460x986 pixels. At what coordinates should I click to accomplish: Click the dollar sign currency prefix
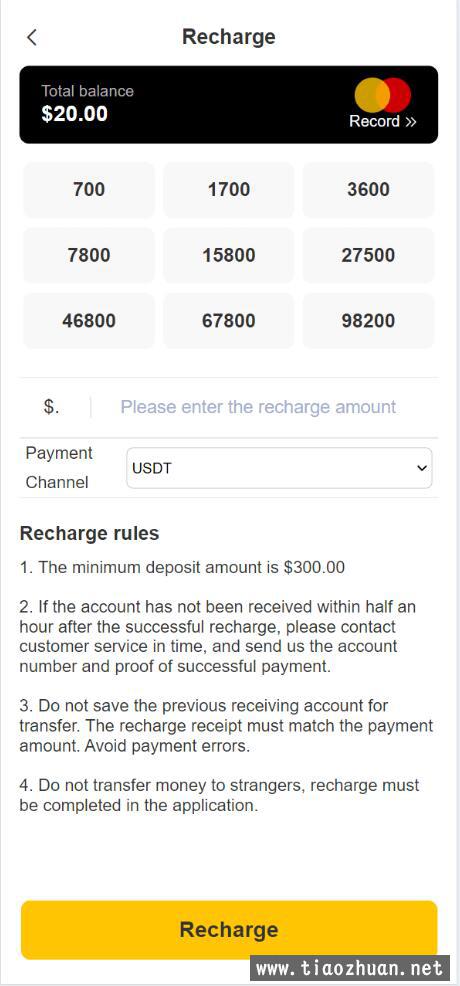[x=52, y=407]
